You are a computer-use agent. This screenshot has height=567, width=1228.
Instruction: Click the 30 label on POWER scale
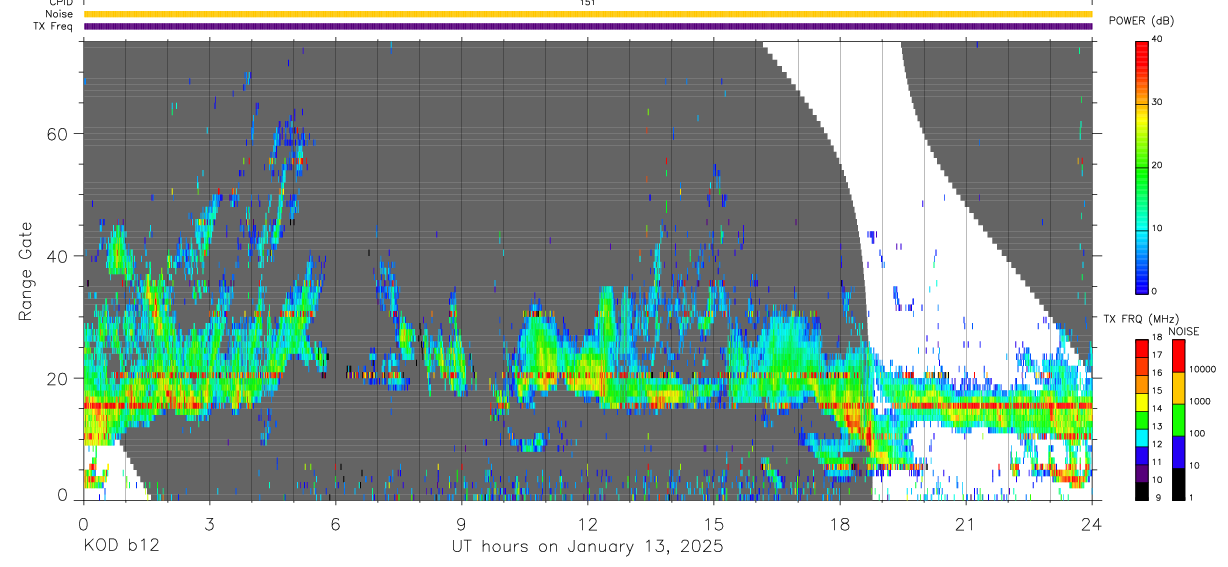(1158, 102)
